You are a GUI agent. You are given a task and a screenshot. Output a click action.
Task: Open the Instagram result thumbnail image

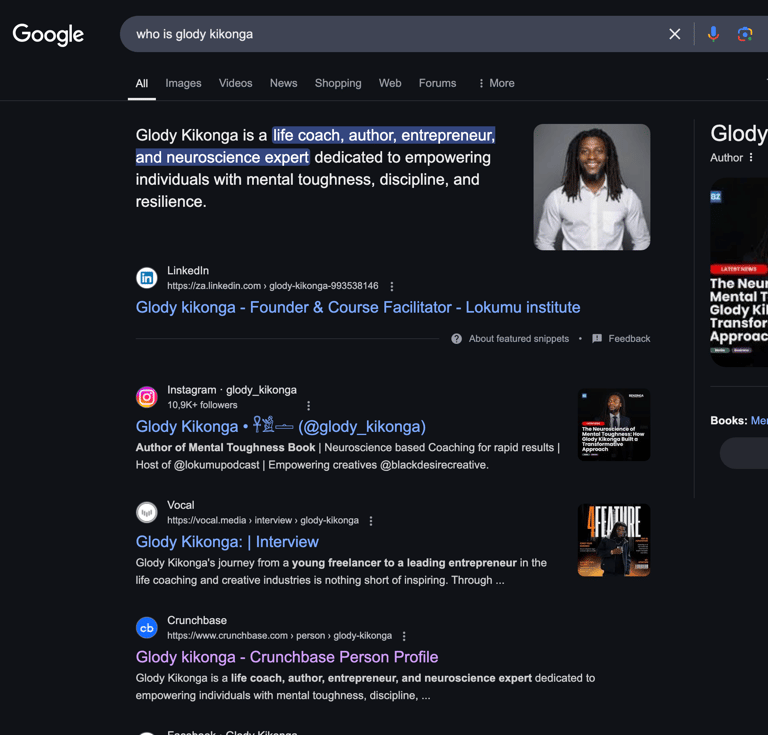[x=614, y=425]
